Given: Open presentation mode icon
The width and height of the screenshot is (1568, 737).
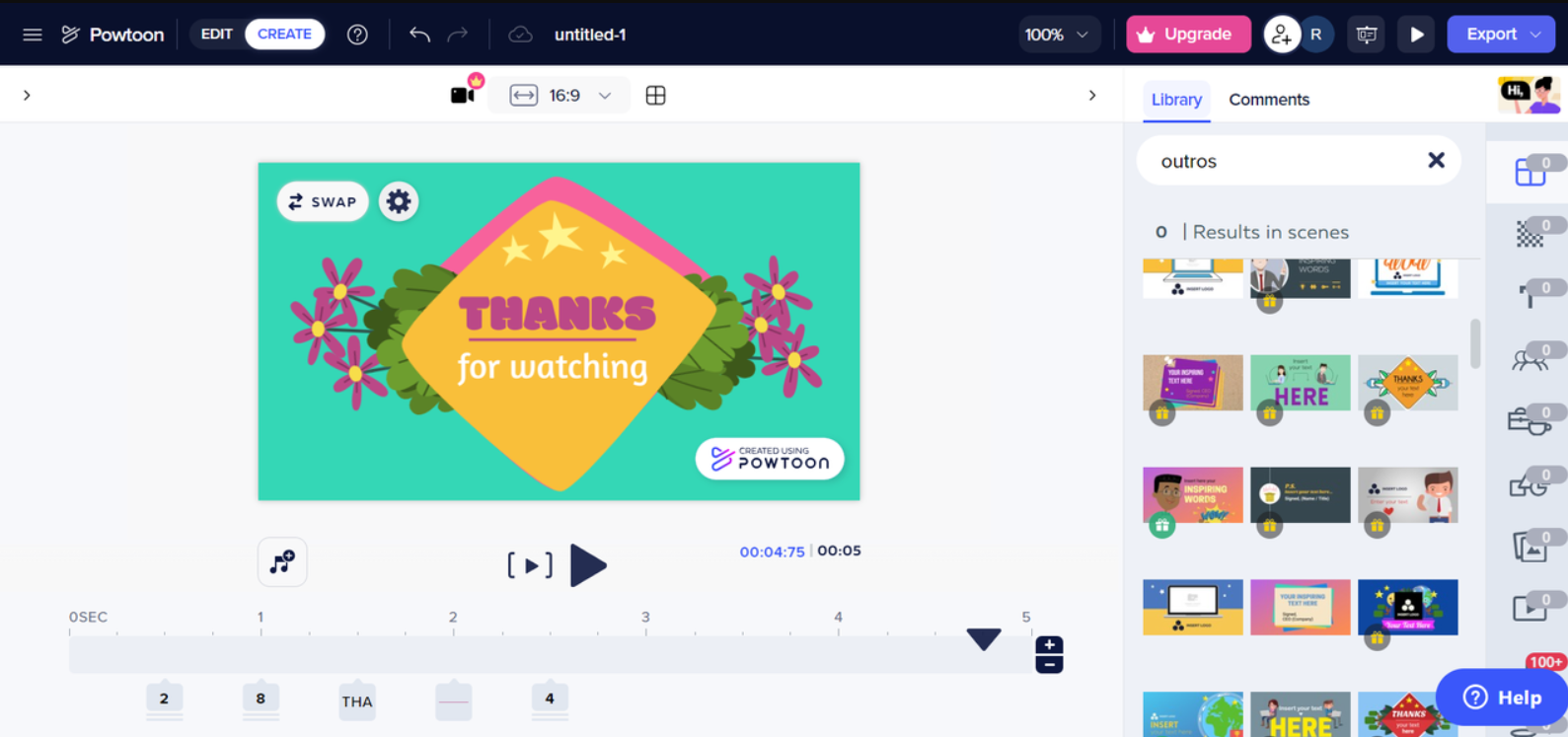Looking at the screenshot, I should click(x=1367, y=35).
